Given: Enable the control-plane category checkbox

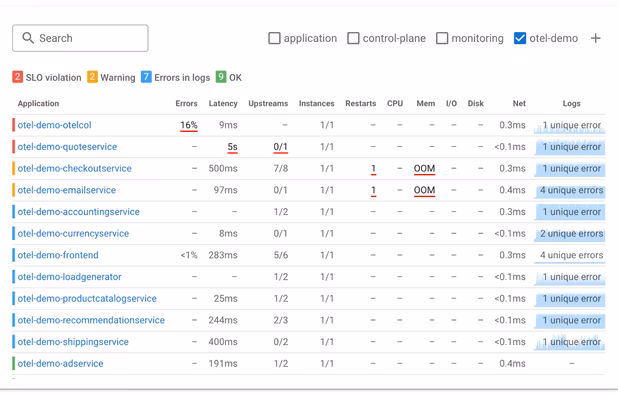Looking at the screenshot, I should coord(353,38).
